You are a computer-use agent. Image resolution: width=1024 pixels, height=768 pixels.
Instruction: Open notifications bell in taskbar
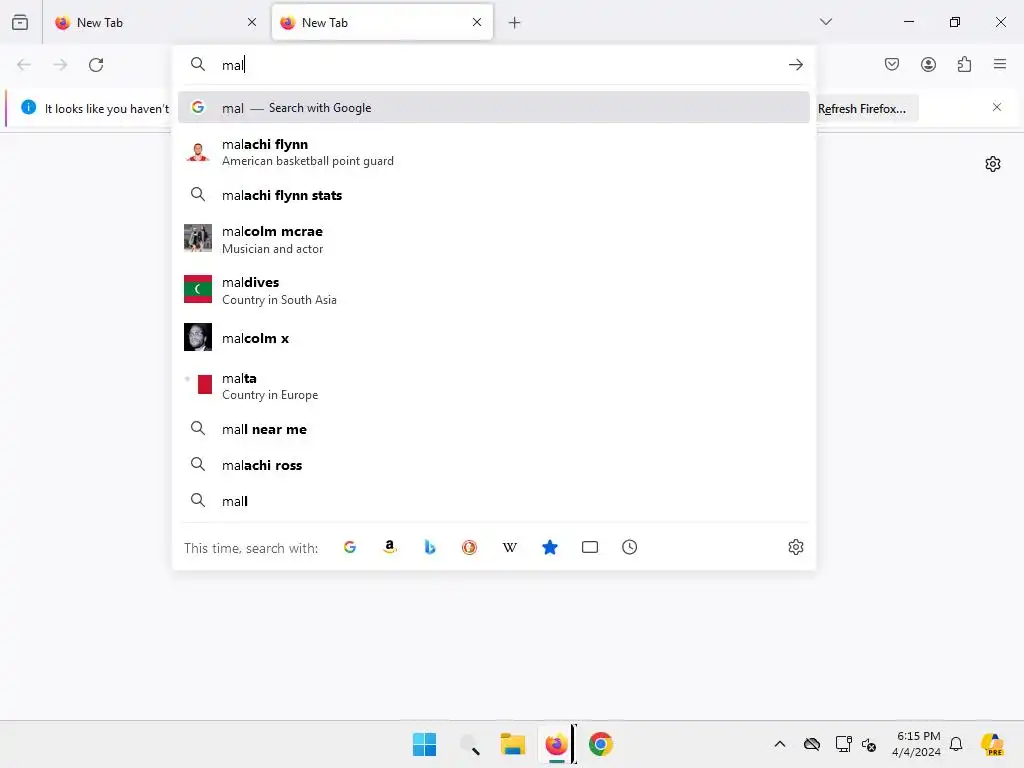[x=956, y=744]
